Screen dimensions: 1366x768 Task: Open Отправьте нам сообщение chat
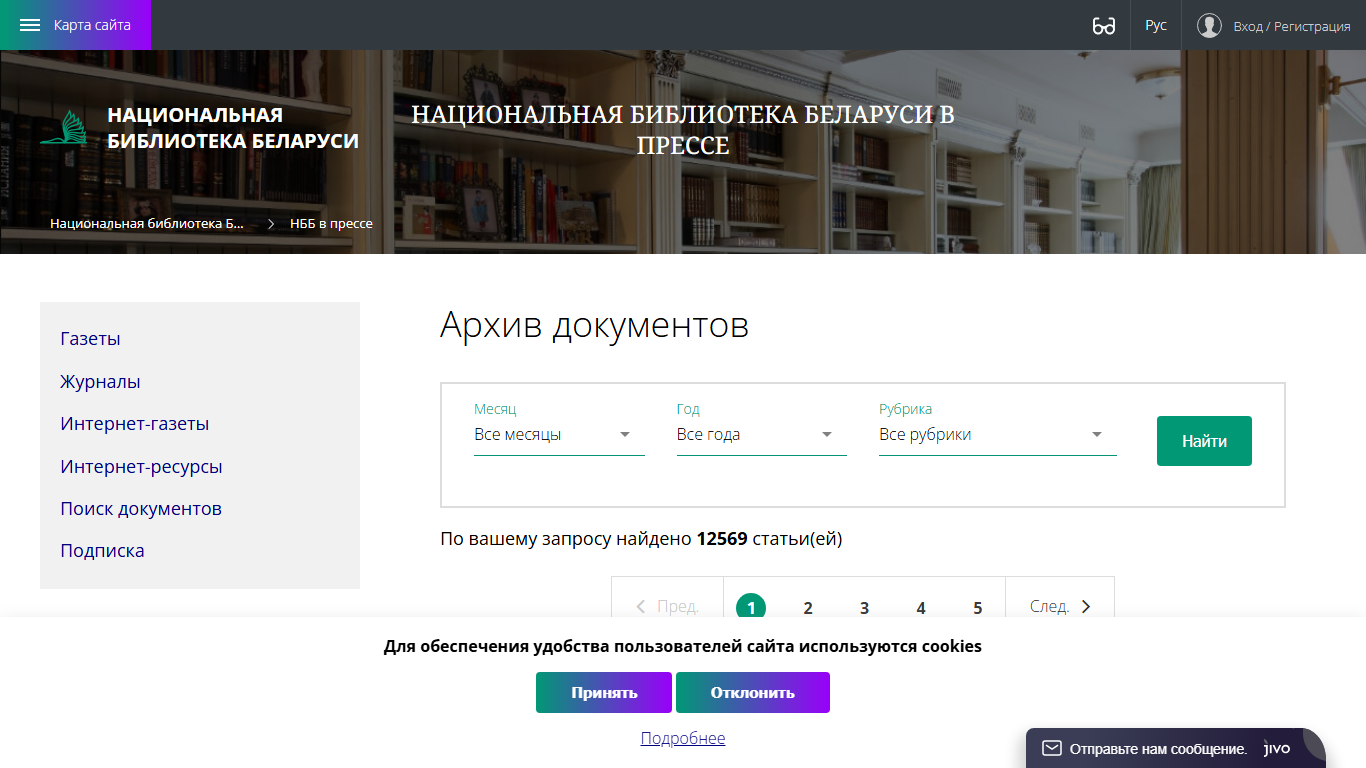point(1158,749)
